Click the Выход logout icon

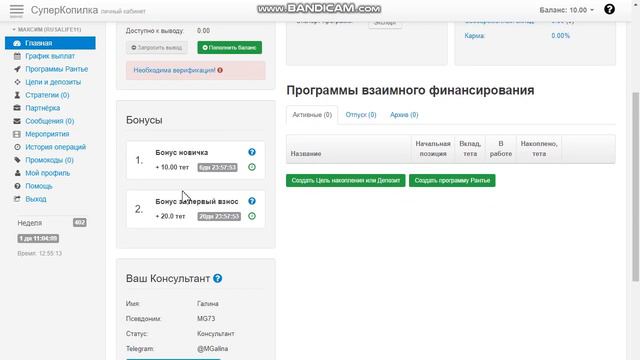point(17,199)
